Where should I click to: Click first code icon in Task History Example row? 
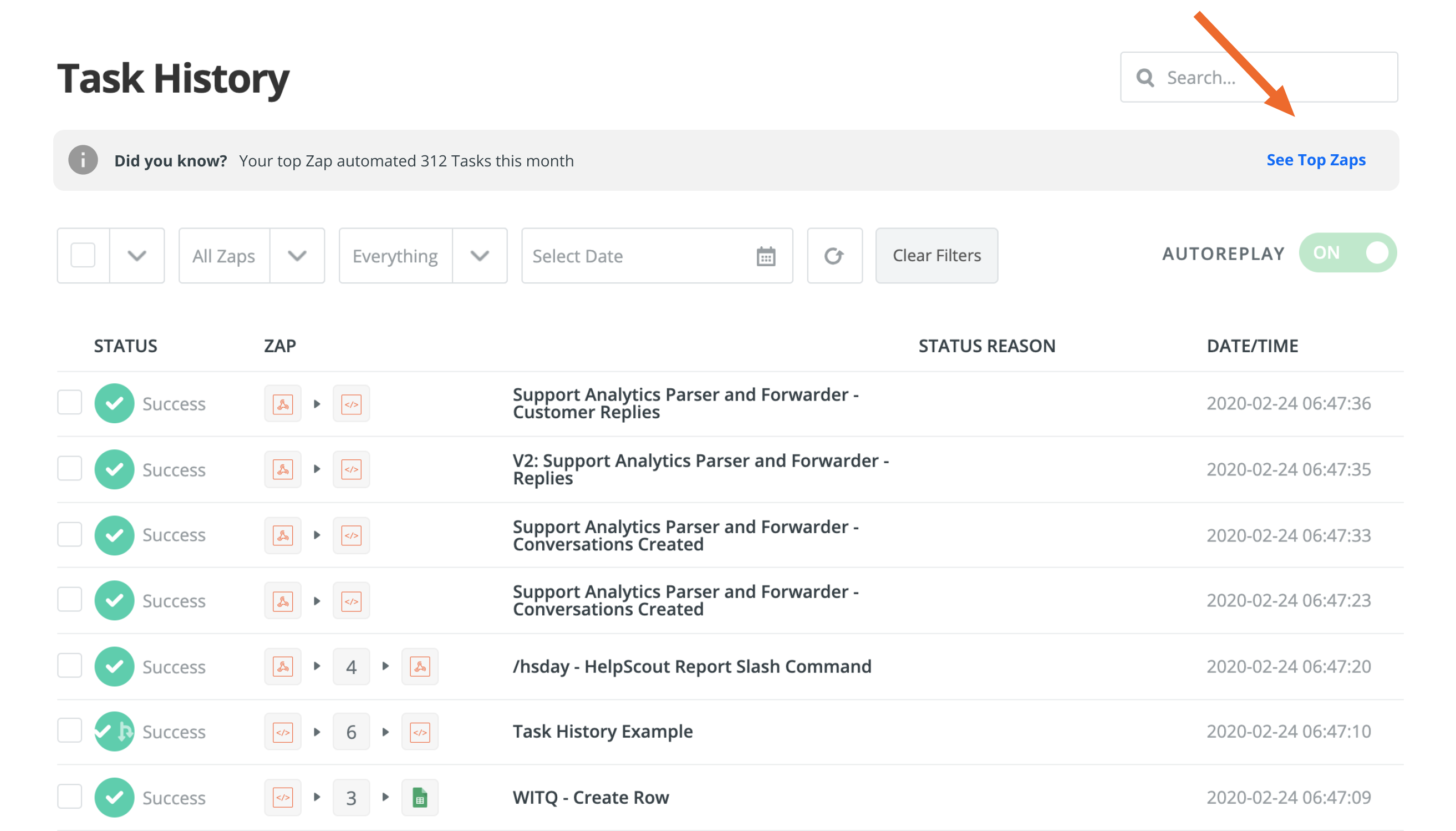(x=282, y=732)
